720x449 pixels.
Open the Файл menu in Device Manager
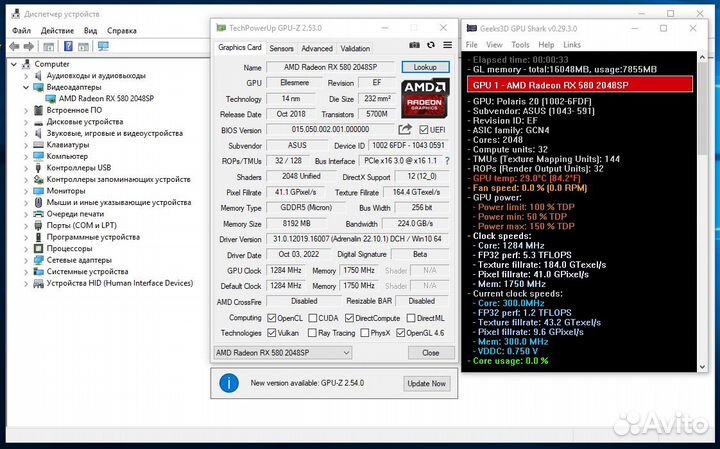tap(21, 31)
